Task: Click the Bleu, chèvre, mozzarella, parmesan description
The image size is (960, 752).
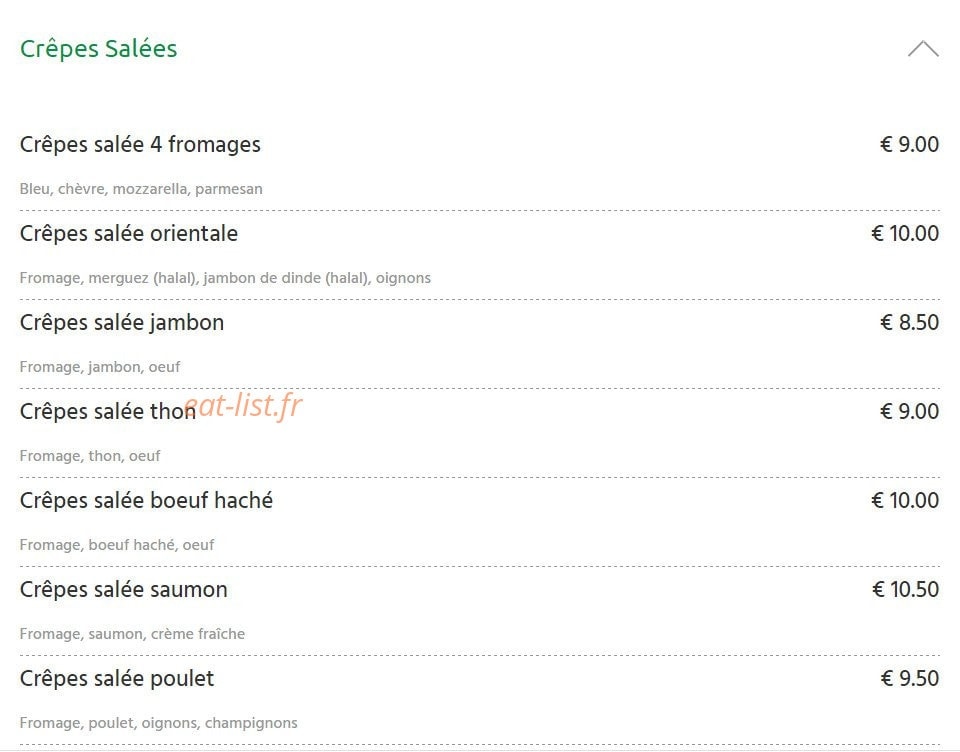Action: click(141, 189)
